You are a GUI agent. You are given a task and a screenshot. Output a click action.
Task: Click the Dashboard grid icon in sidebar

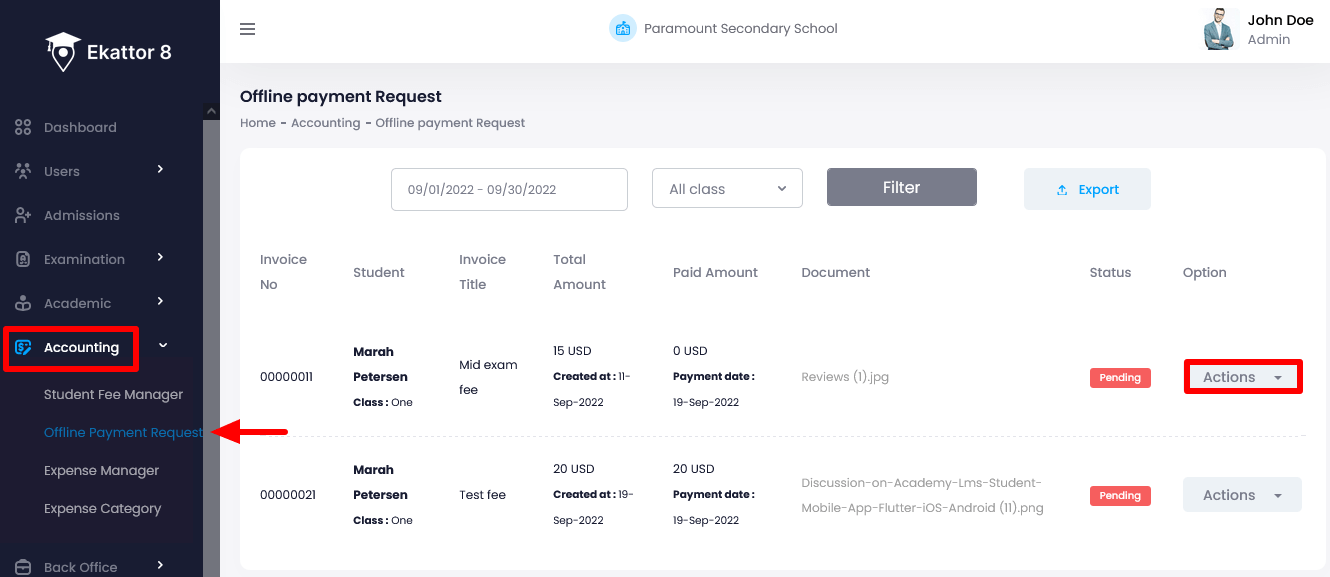point(23,127)
